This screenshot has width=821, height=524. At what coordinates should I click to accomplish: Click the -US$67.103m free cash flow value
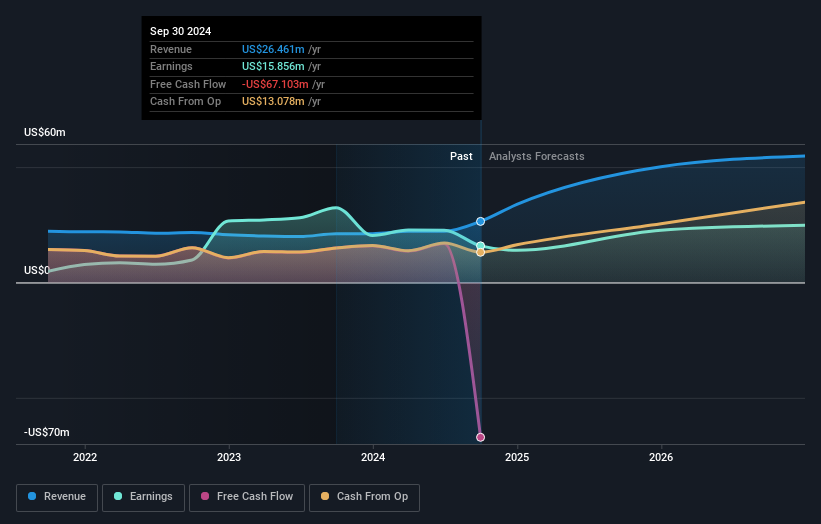275,84
